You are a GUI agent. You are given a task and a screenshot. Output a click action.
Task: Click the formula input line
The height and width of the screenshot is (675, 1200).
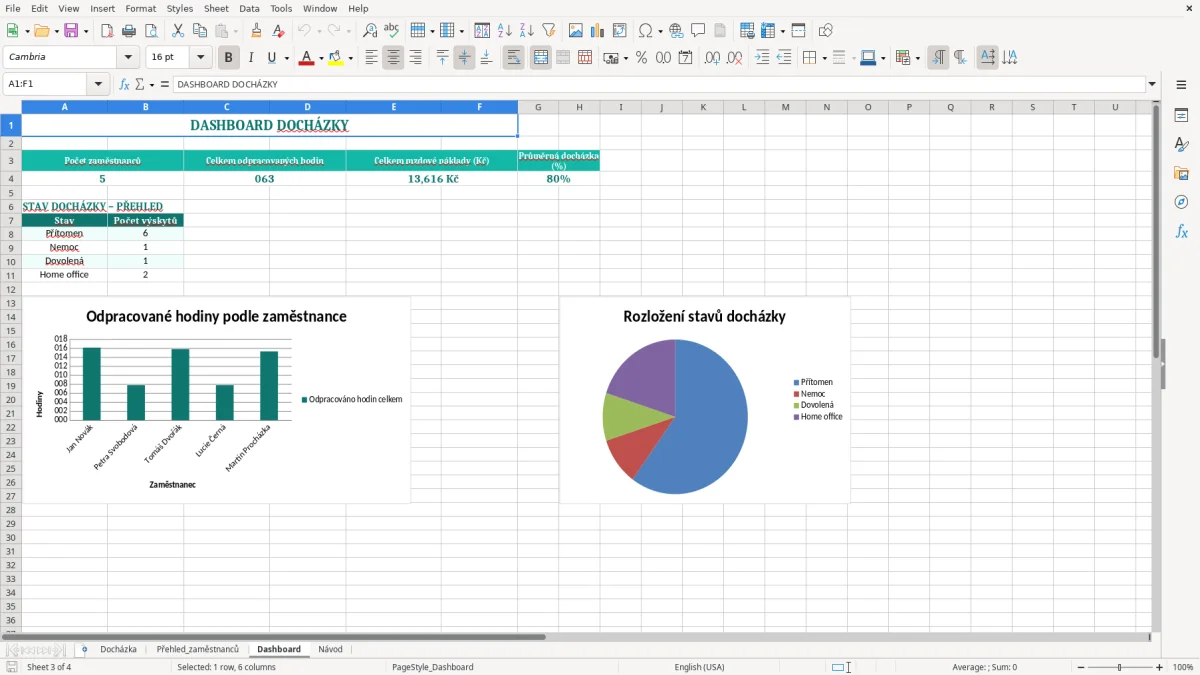[x=659, y=85]
